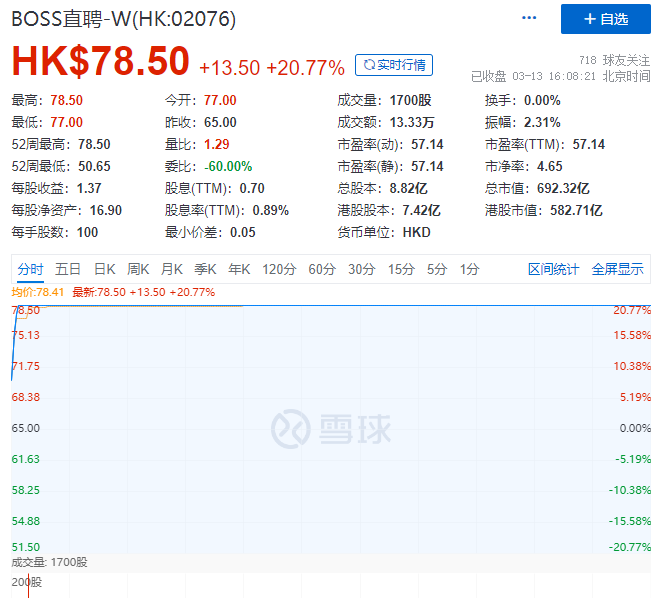This screenshot has height=598, width=658.
Task: Open the 季K chart tab
Action: coord(205,269)
